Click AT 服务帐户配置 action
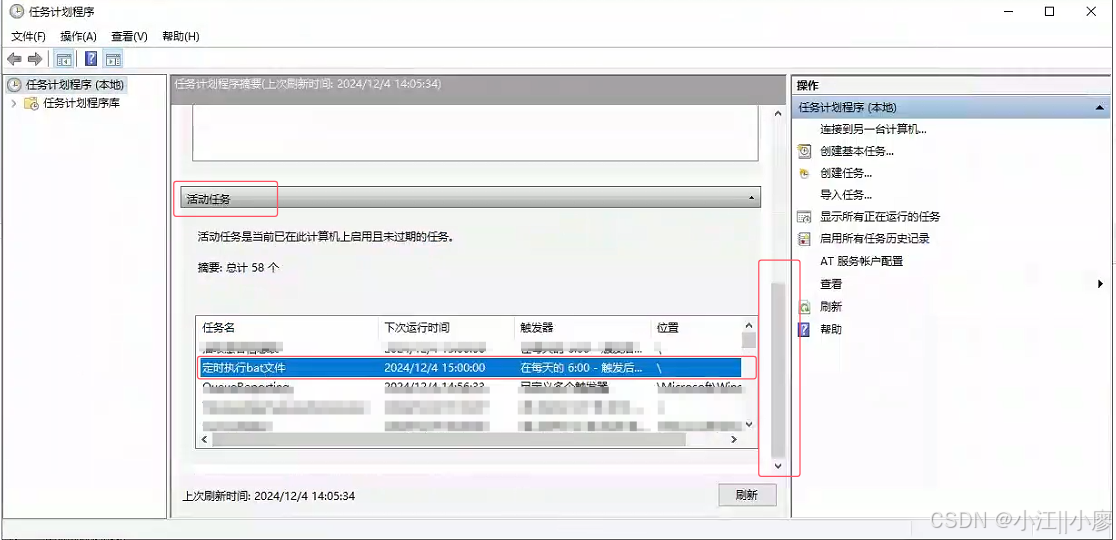This screenshot has width=1116, height=540. 861,262
